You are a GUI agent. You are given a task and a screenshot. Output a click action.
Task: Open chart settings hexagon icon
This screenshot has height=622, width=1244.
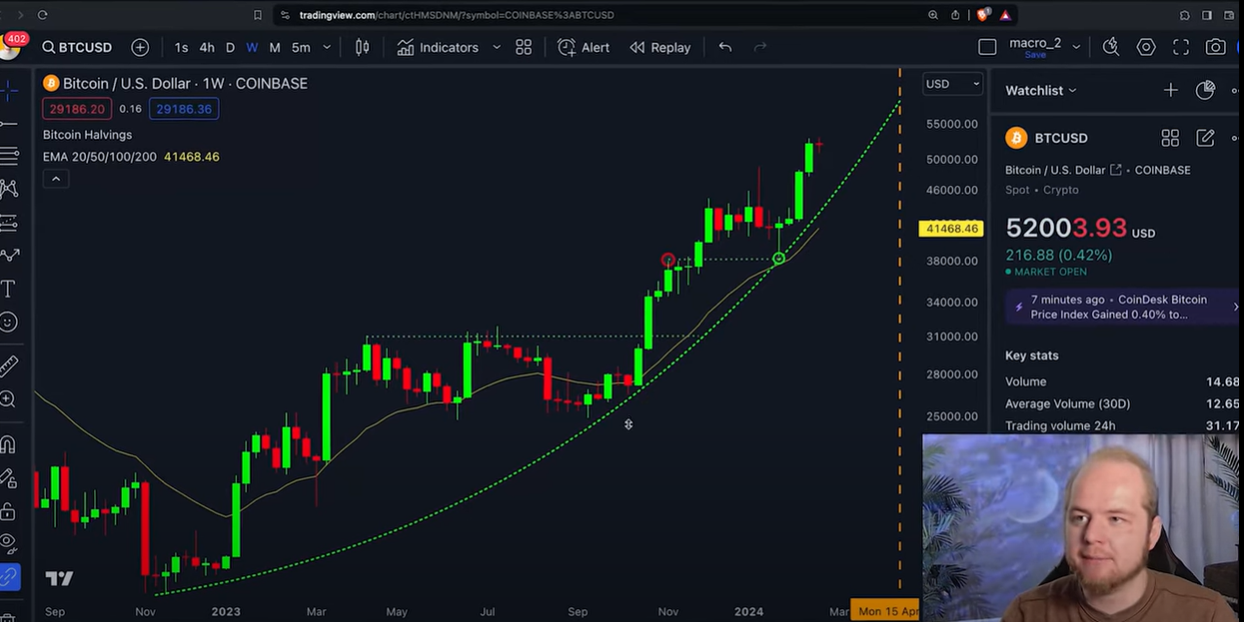coord(1146,47)
